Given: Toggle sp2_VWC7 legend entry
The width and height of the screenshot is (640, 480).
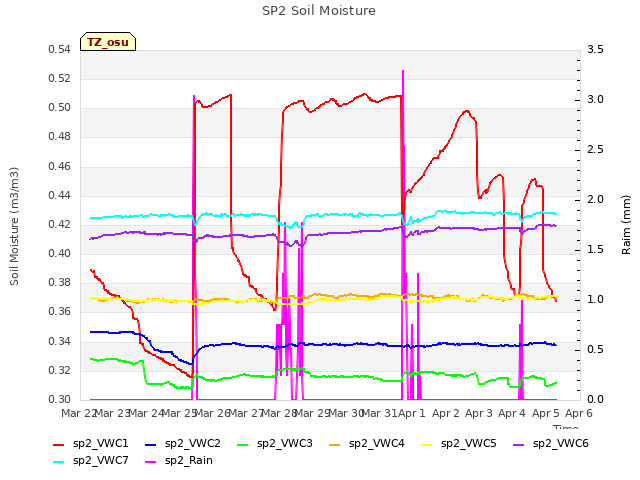Looking at the screenshot, I should point(91,461).
